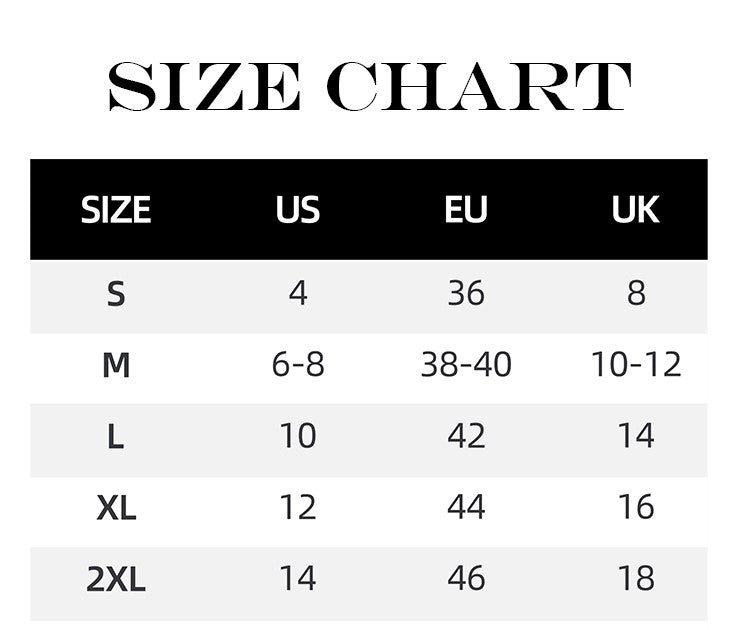737x630 pixels.
Task: Click the SIZE column header
Action: pyautogui.click(x=116, y=210)
